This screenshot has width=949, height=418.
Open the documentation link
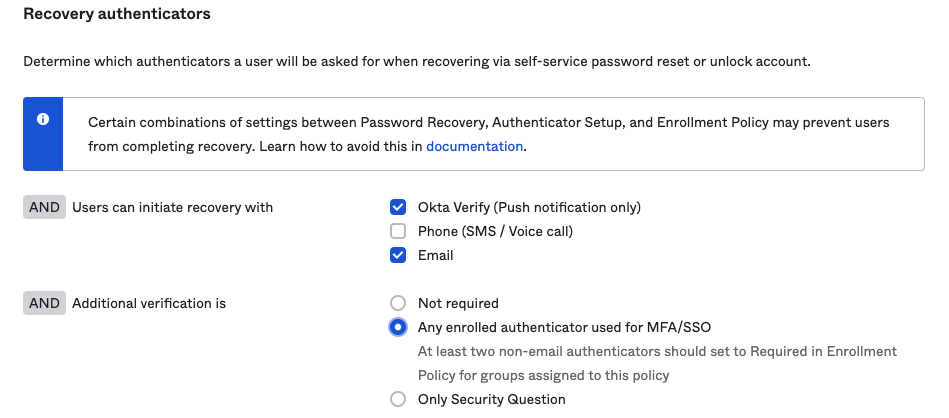tap(474, 146)
